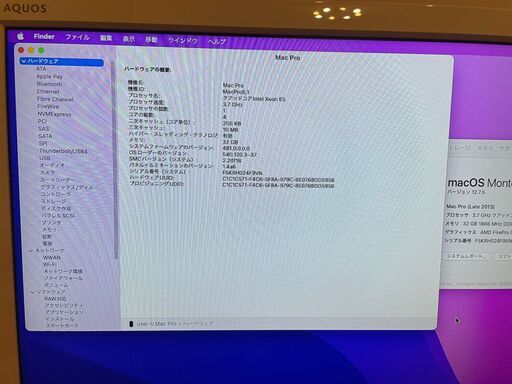Select Fibre Channel in the sidebar
The width and height of the screenshot is (512, 384).
pos(55,99)
